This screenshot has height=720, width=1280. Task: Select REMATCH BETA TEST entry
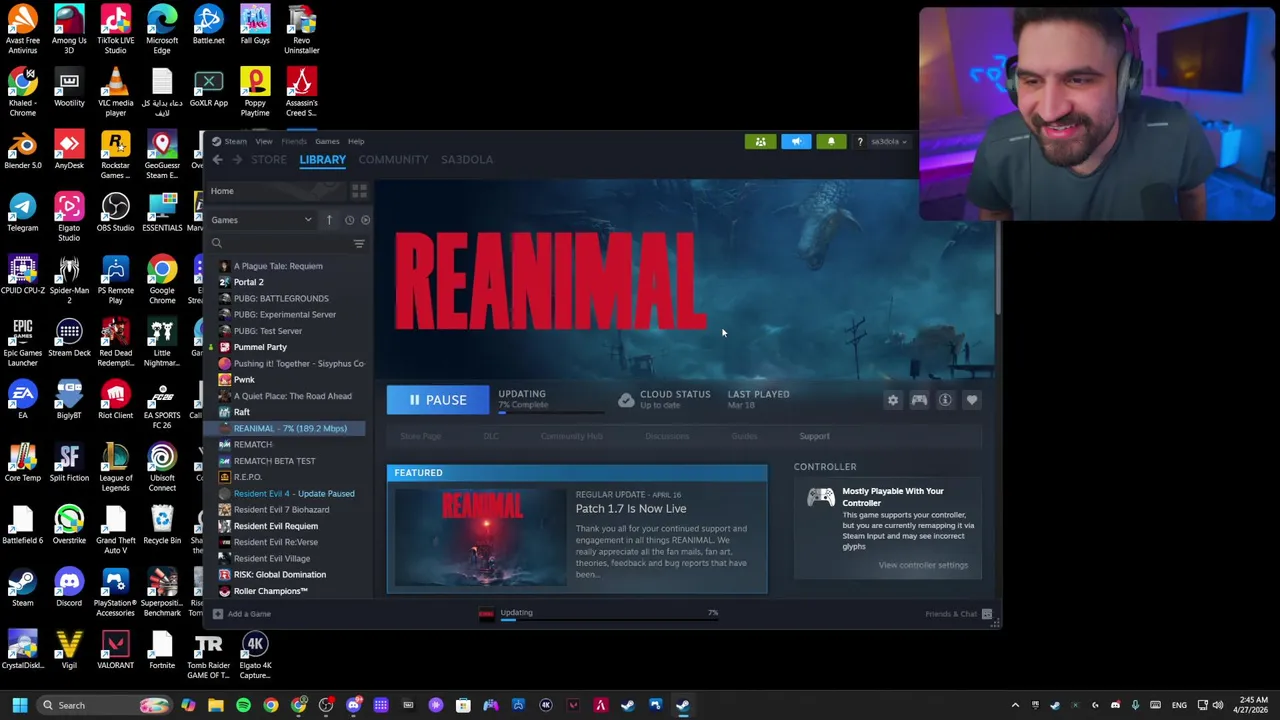(274, 461)
